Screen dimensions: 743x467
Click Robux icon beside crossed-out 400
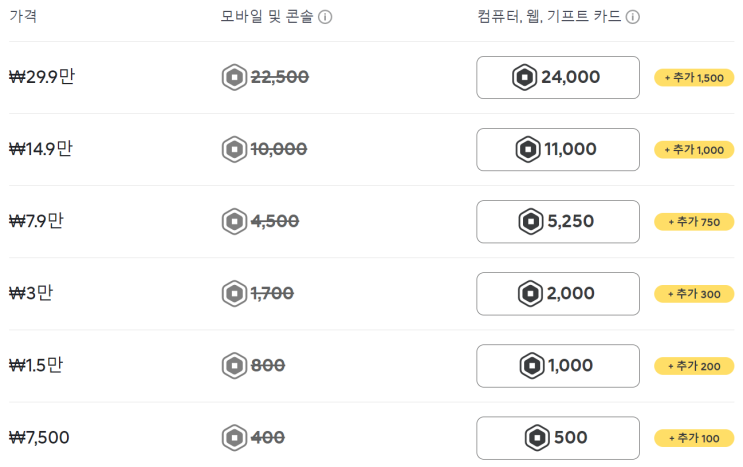(x=234, y=437)
